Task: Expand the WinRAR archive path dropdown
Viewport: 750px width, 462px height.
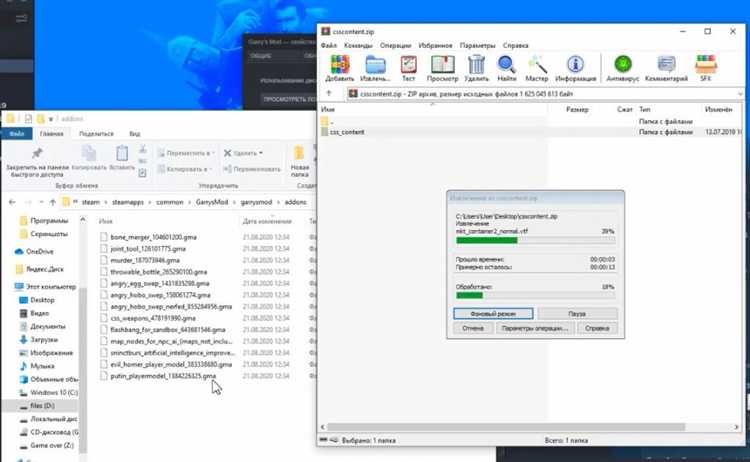Action: point(739,94)
